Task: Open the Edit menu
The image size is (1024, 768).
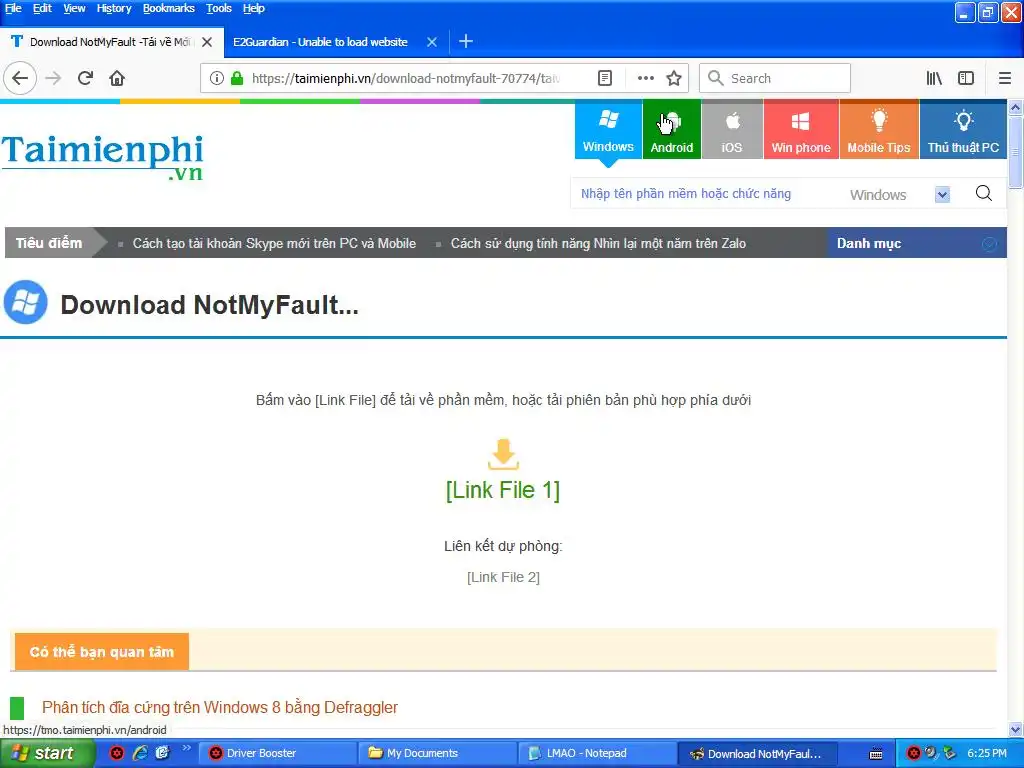Action: [42, 8]
